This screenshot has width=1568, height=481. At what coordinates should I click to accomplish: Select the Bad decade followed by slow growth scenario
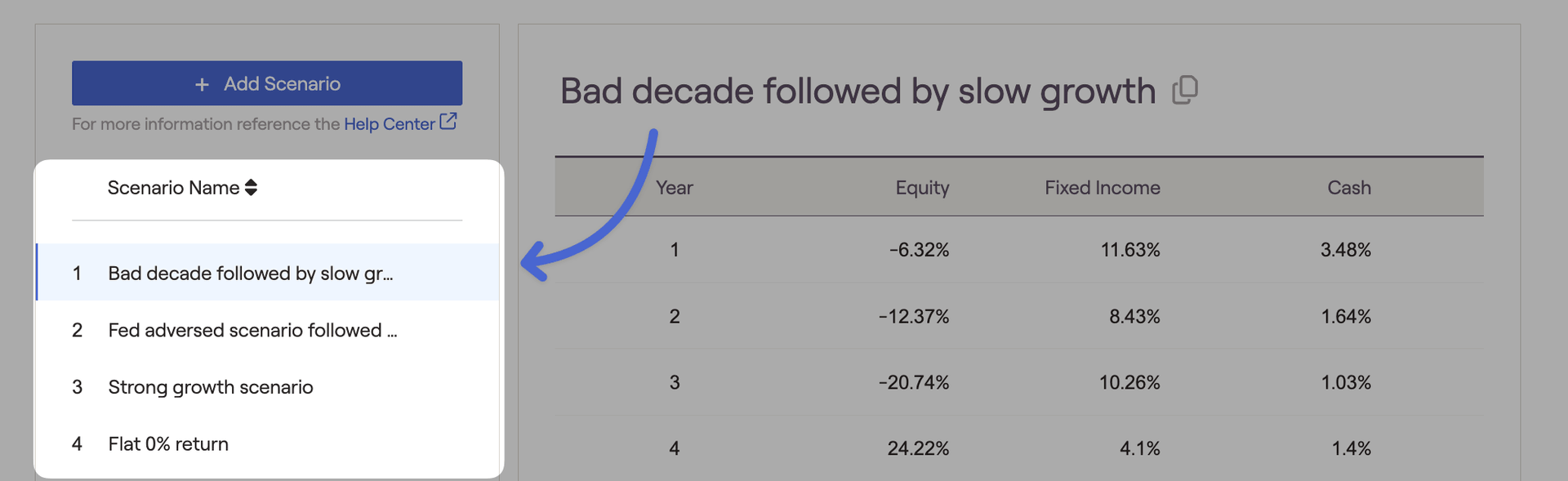point(268,272)
